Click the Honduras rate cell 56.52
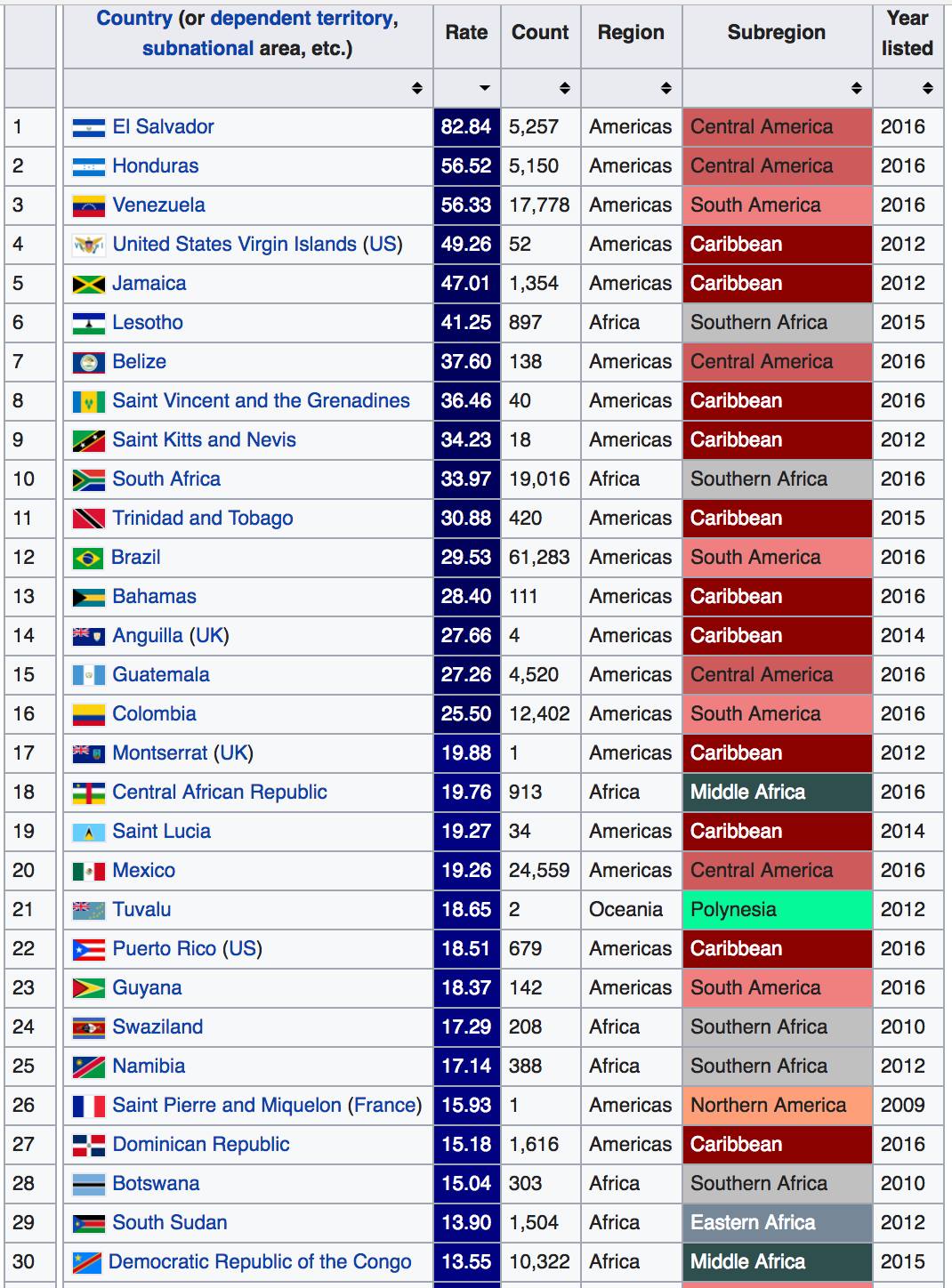952x1288 pixels. 466,166
